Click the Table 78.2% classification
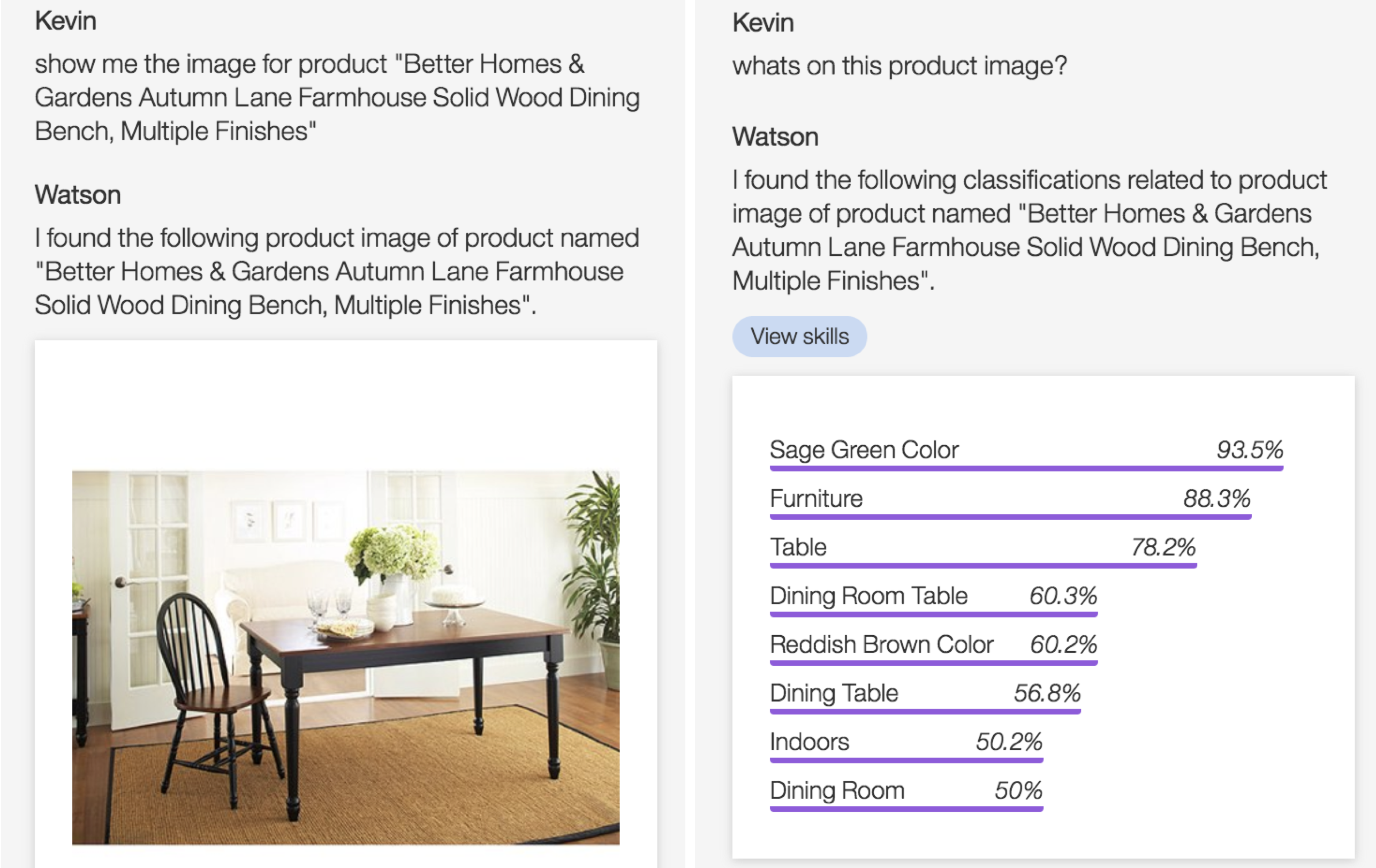Viewport: 1376px width, 868px height. coord(983,551)
